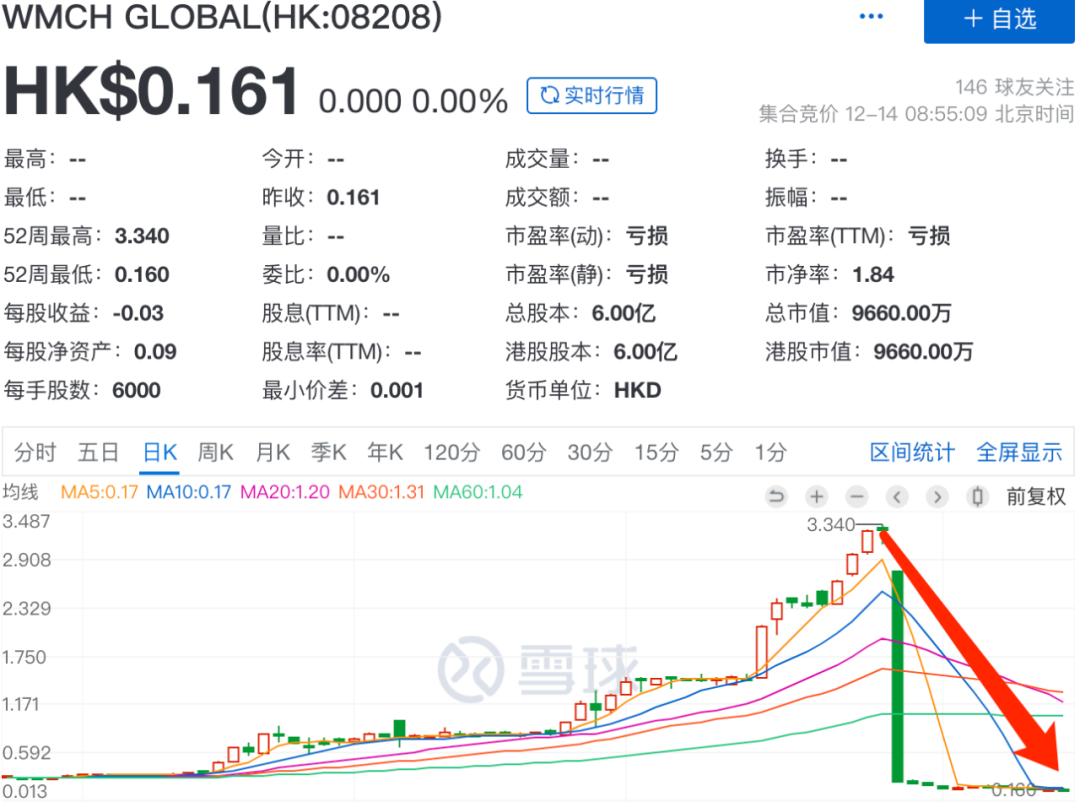The image size is (1080, 802).
Task: Pan chart right with right chevron
Action: 937,496
